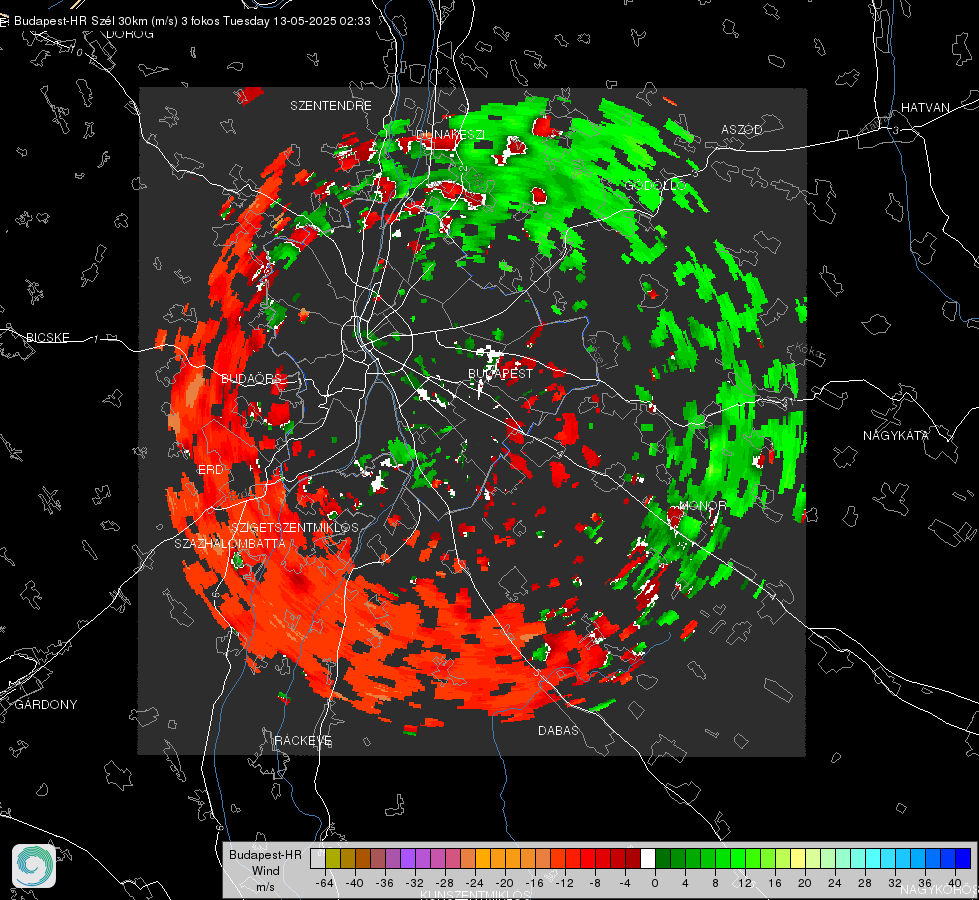Click the NAGYKÁTA city label
Image resolution: width=979 pixels, height=900 pixels.
[x=896, y=435]
